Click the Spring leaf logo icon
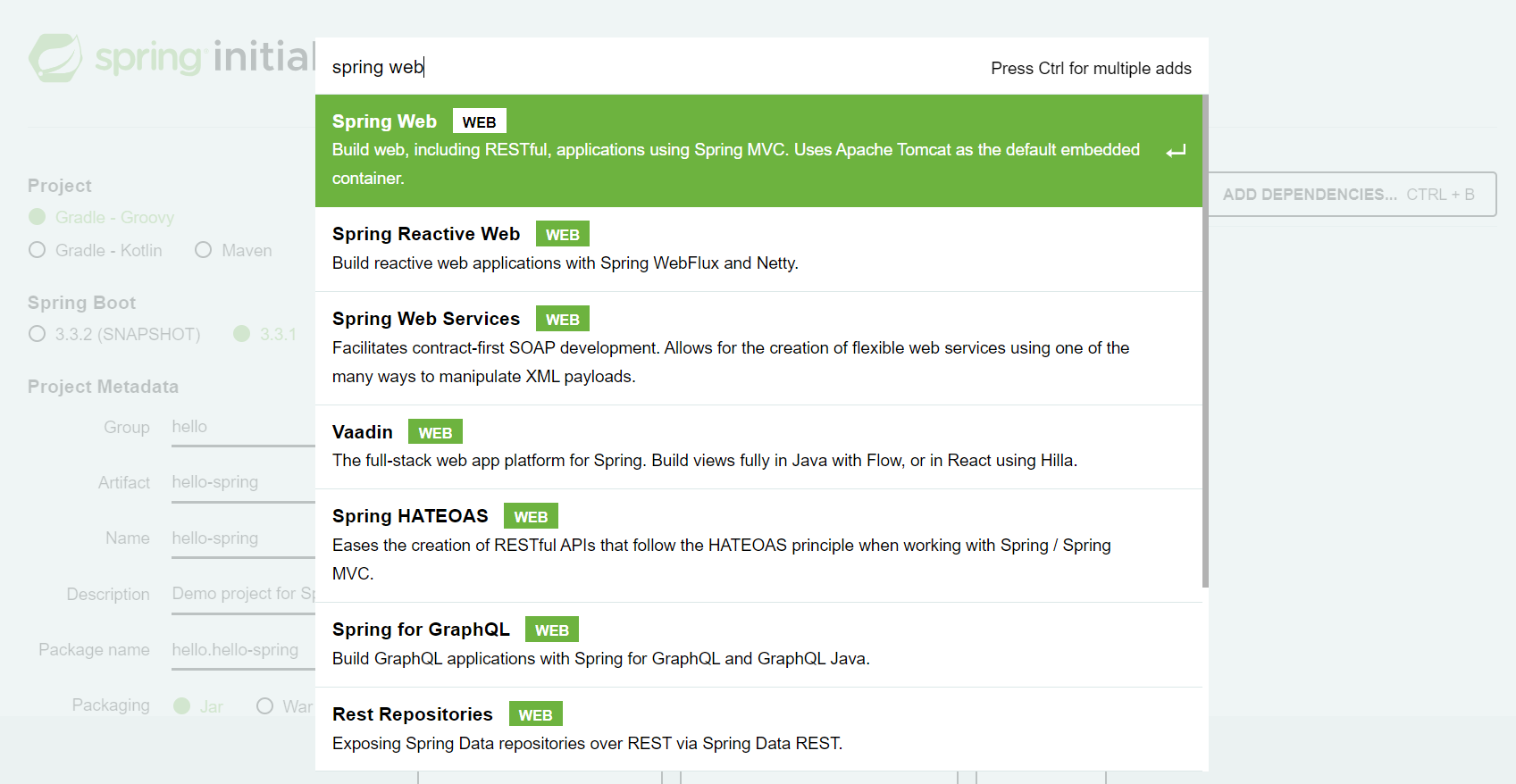The image size is (1516, 784). (55, 58)
